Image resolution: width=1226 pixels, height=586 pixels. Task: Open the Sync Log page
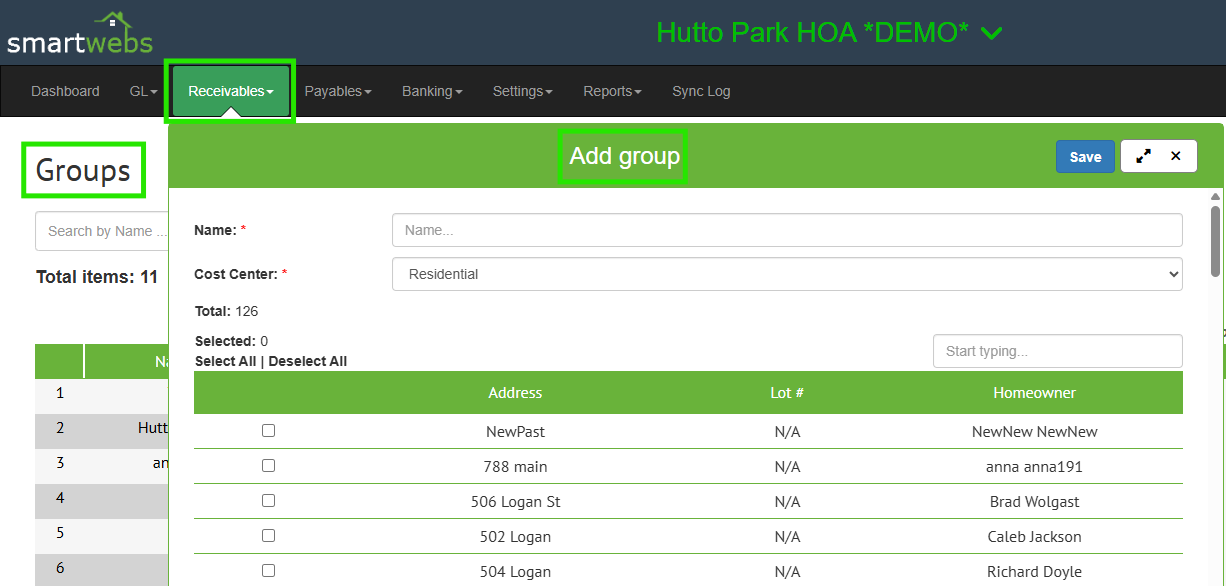[x=701, y=91]
